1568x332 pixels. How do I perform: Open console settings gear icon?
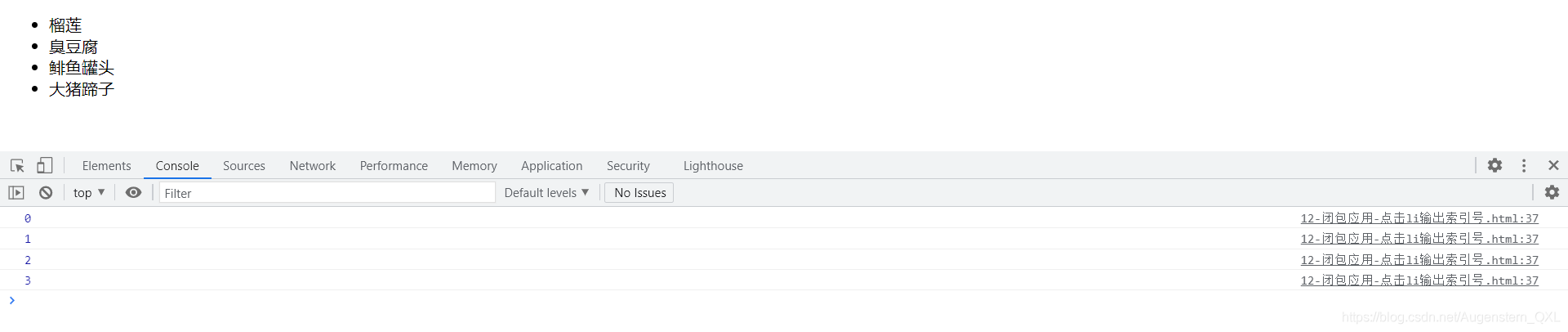(1552, 192)
